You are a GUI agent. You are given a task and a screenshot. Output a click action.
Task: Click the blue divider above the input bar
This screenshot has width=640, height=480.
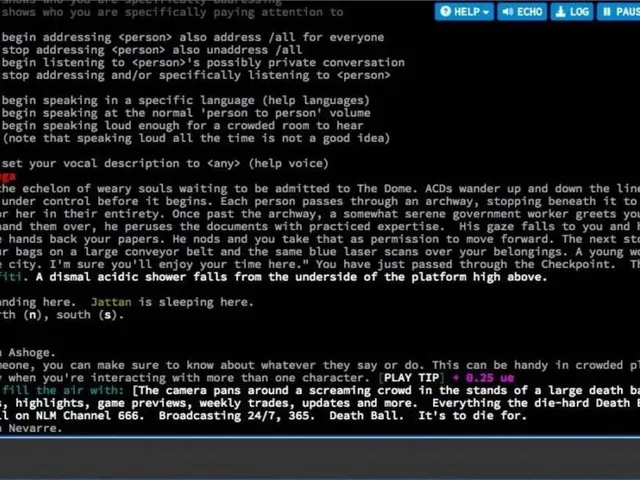point(320,437)
